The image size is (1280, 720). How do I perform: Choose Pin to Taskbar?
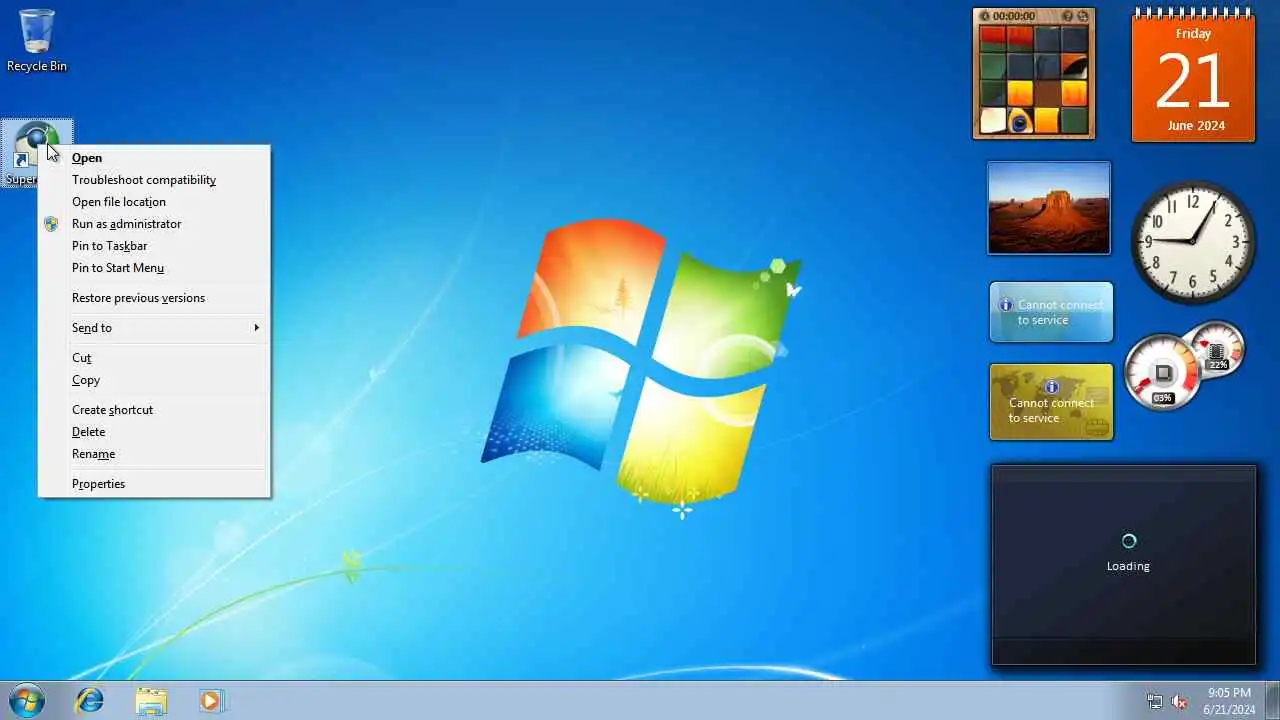click(155, 246)
